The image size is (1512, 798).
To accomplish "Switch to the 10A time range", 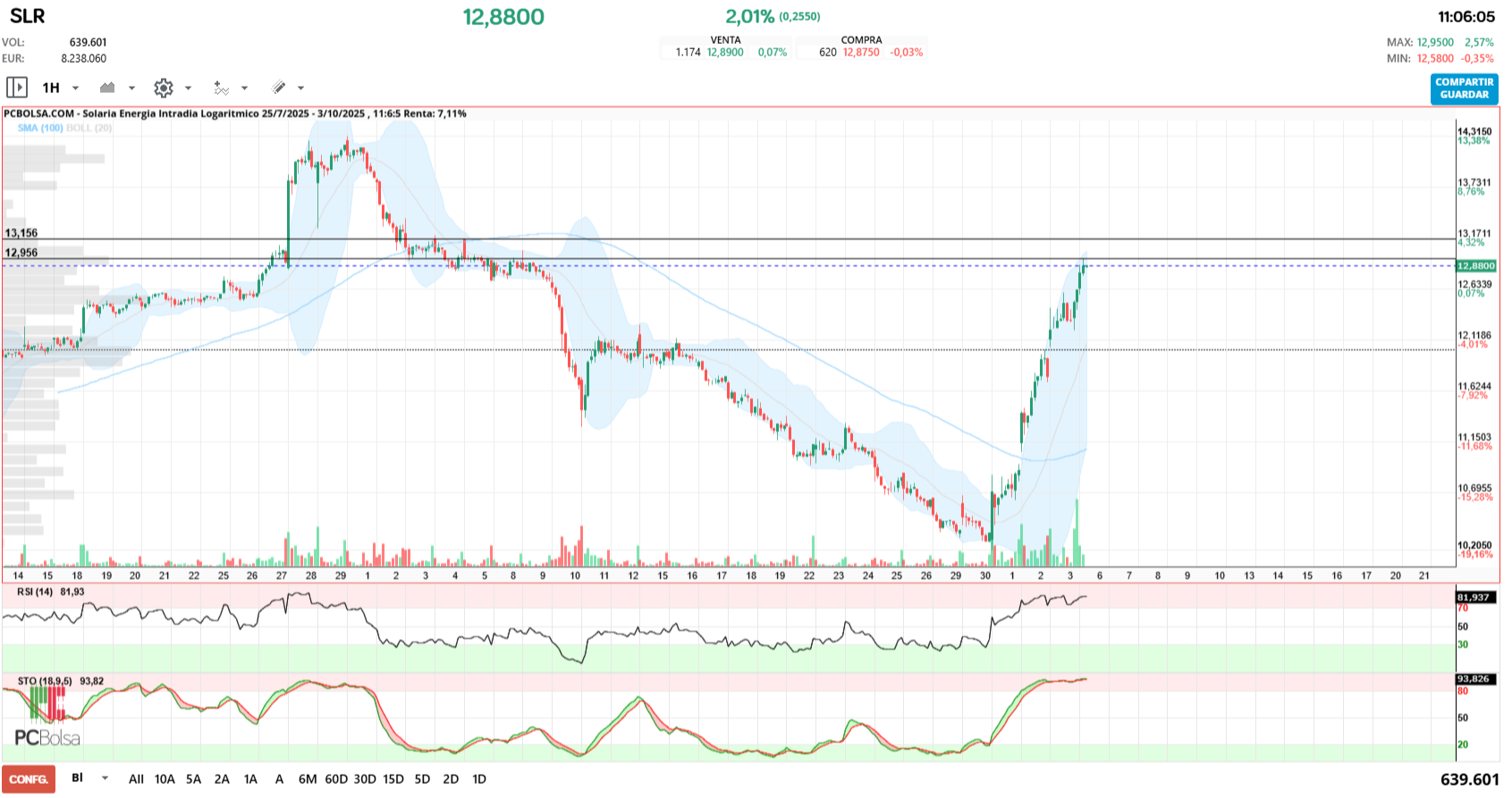I will (165, 779).
